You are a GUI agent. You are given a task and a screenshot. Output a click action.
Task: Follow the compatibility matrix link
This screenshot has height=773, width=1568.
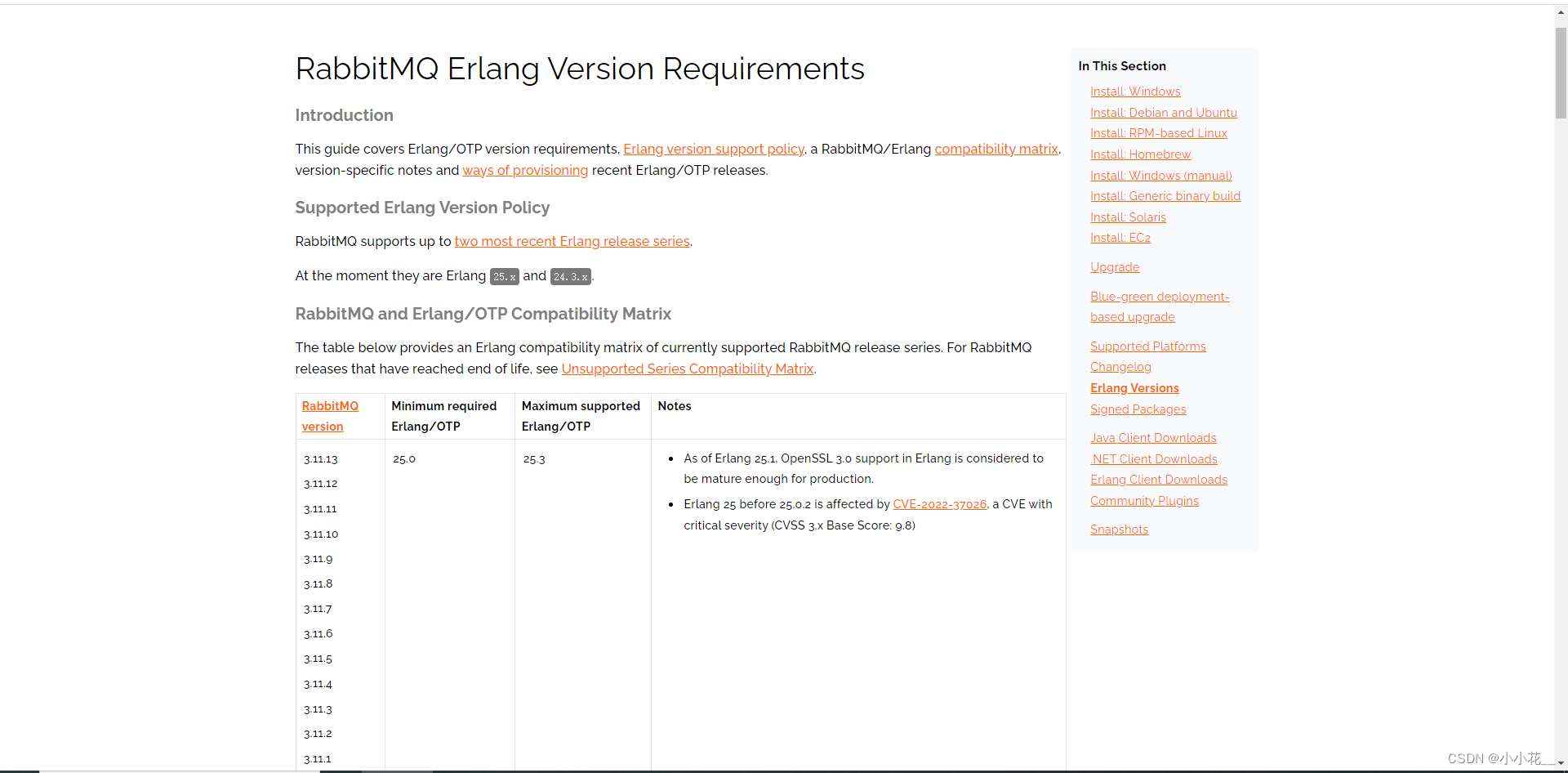(996, 149)
